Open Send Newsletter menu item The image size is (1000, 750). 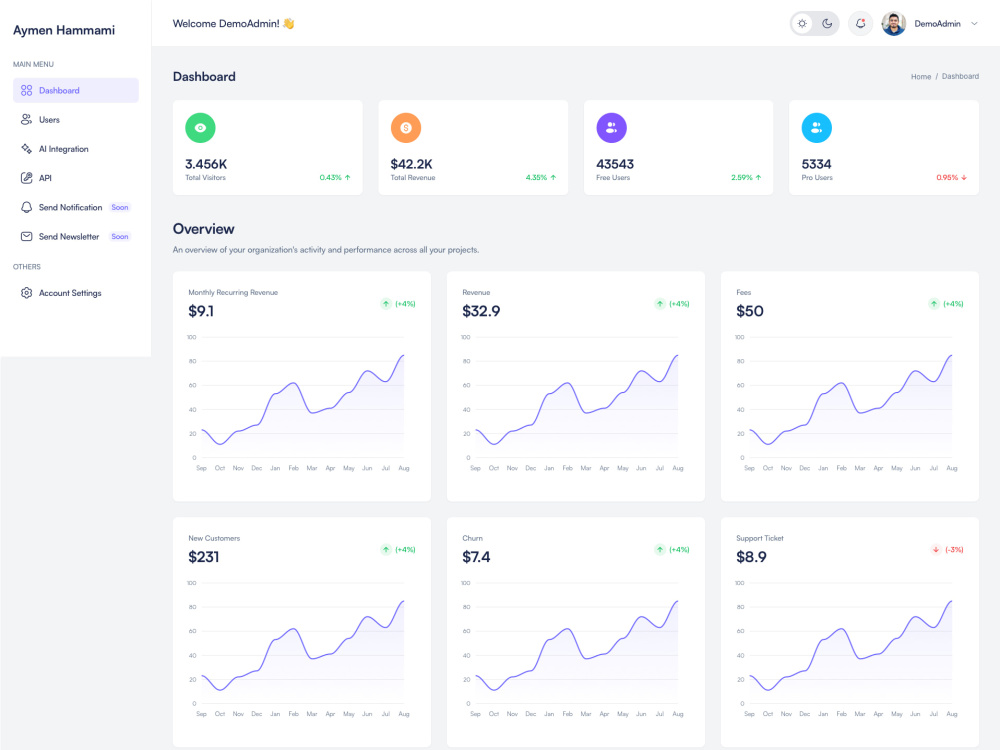pos(76,237)
